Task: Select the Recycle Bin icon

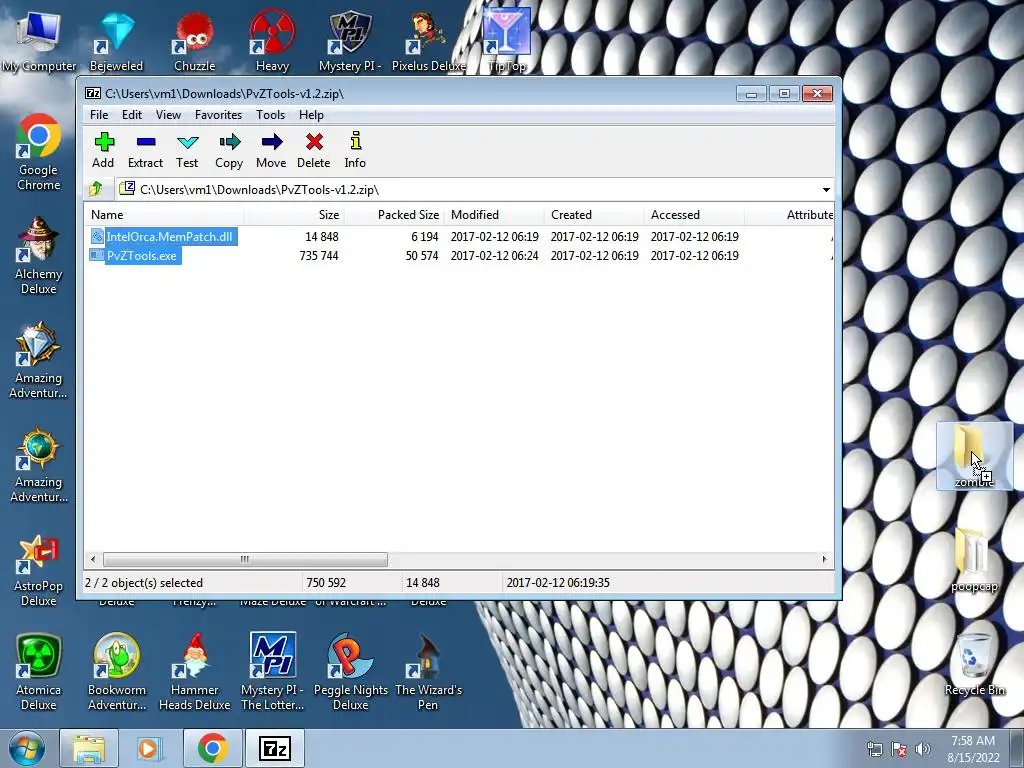Action: pos(974,665)
